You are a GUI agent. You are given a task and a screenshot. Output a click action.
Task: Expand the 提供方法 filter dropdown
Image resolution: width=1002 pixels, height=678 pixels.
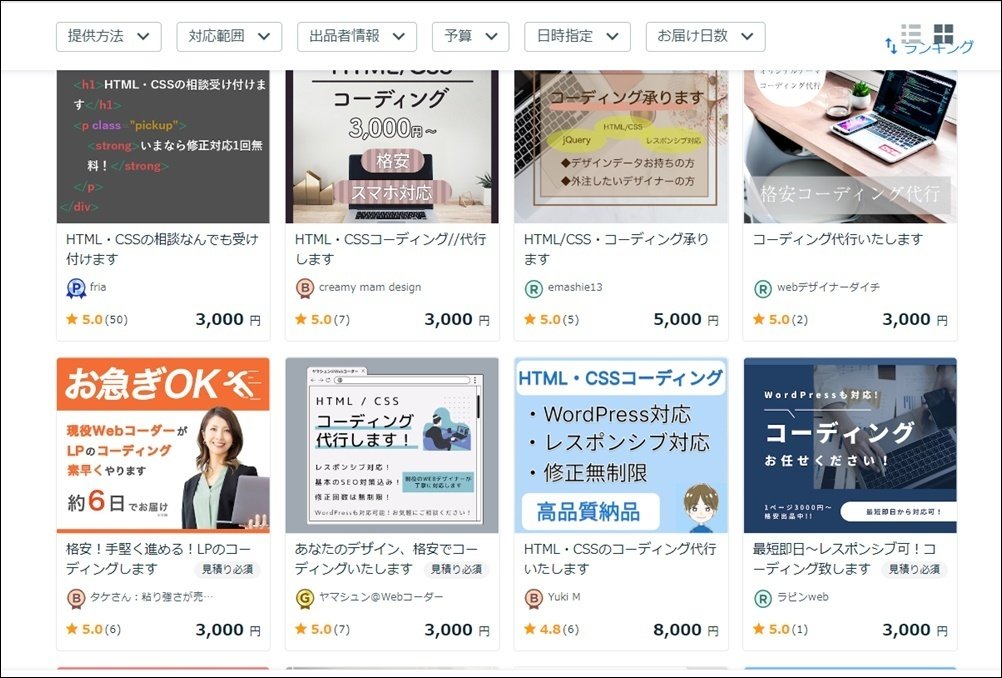(109, 36)
